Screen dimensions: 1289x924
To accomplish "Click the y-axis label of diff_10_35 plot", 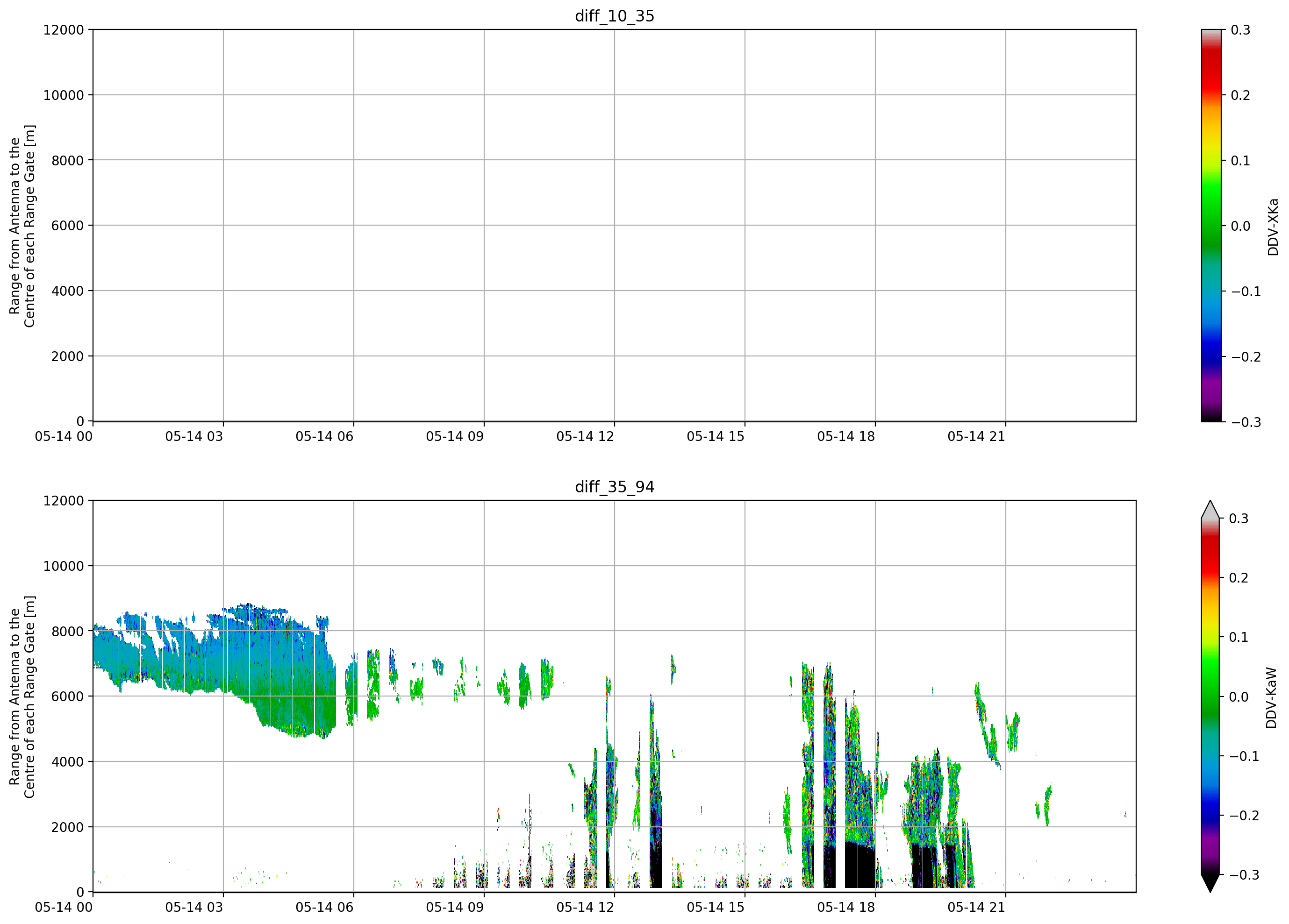I will (22, 226).
